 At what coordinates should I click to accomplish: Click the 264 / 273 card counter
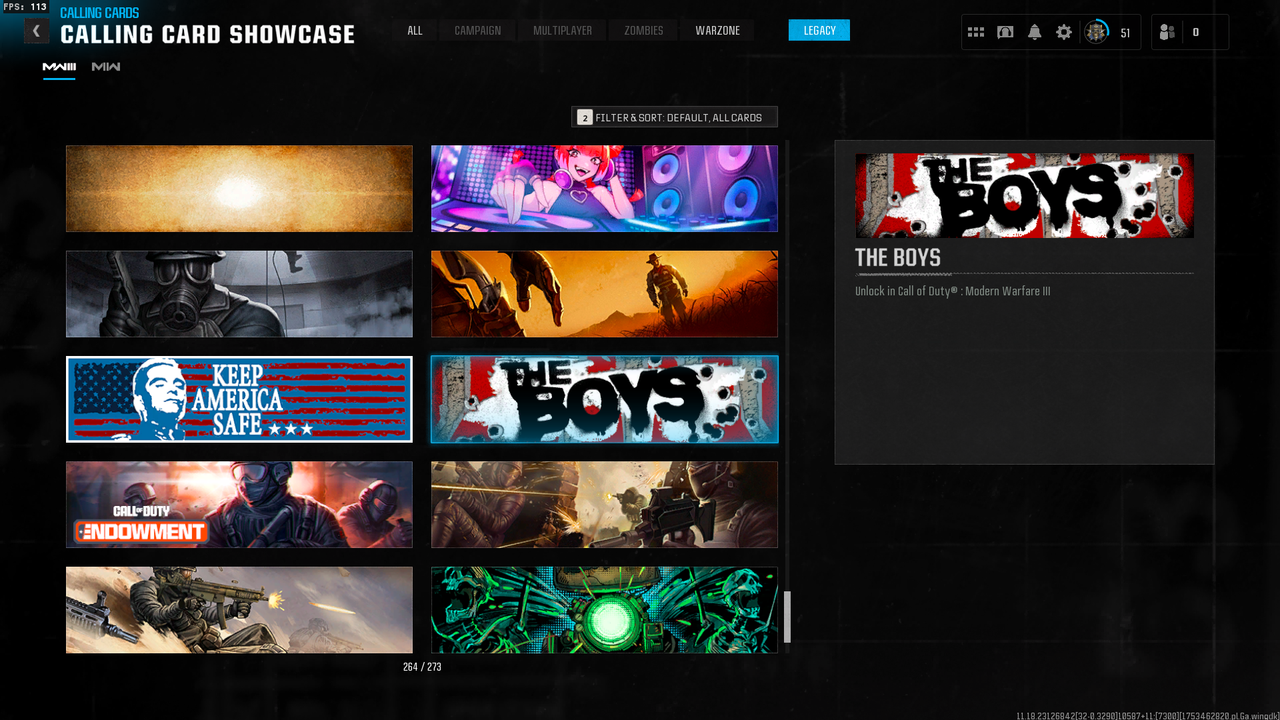coord(422,667)
